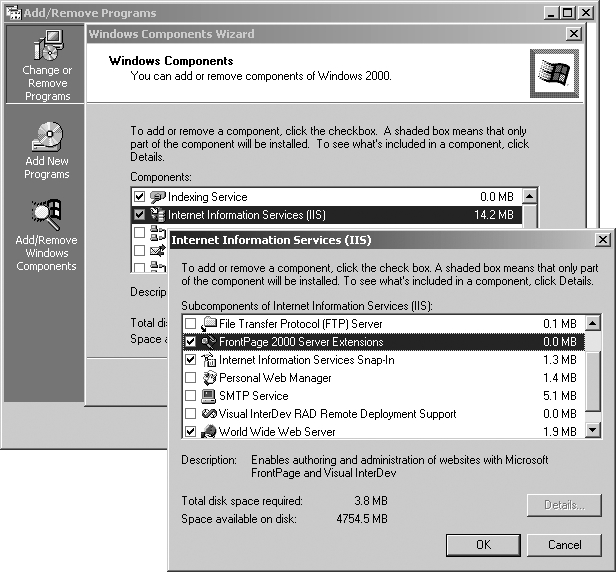Enable the Personal Web Manager checkbox
616x572 pixels.
point(191,378)
